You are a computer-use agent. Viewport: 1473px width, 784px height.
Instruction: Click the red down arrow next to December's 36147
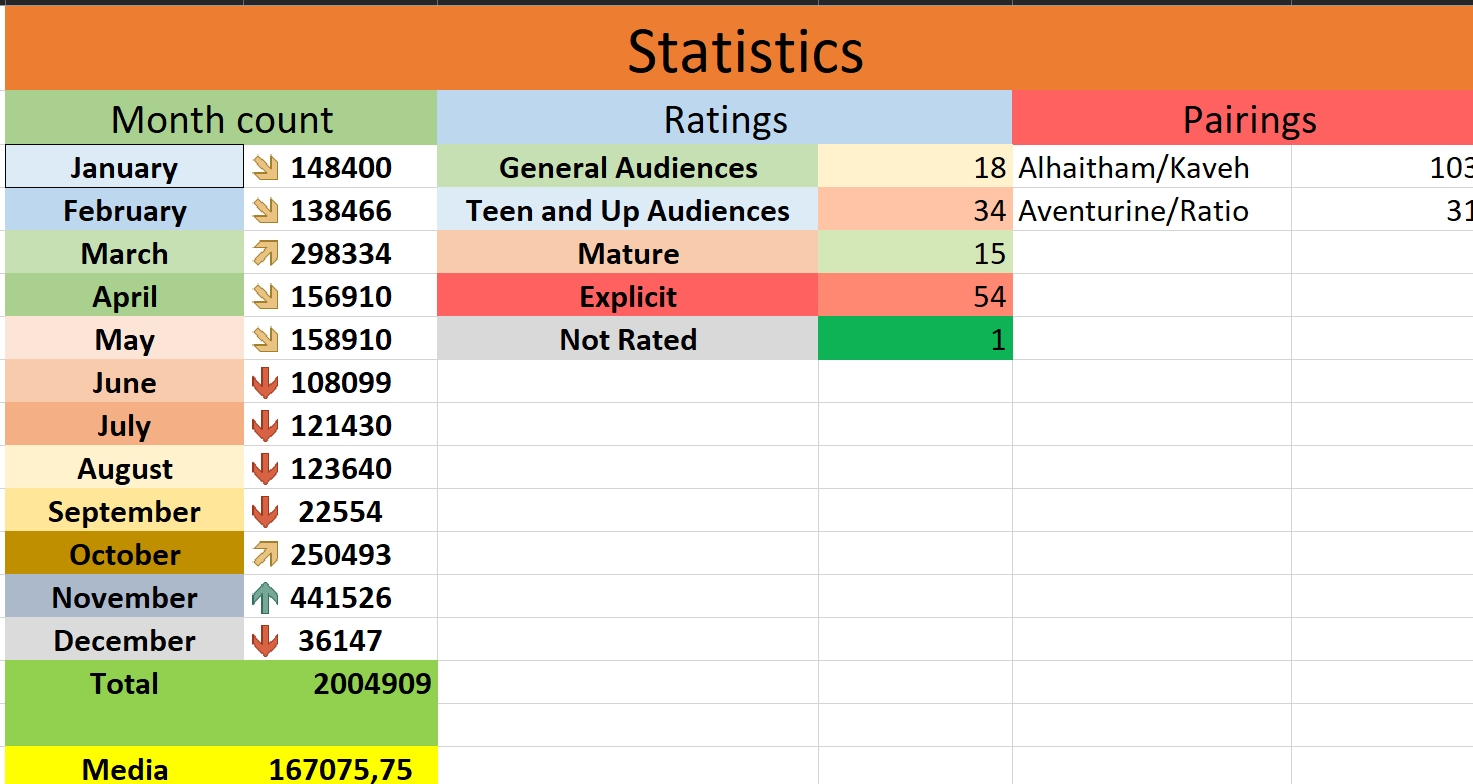(265, 641)
